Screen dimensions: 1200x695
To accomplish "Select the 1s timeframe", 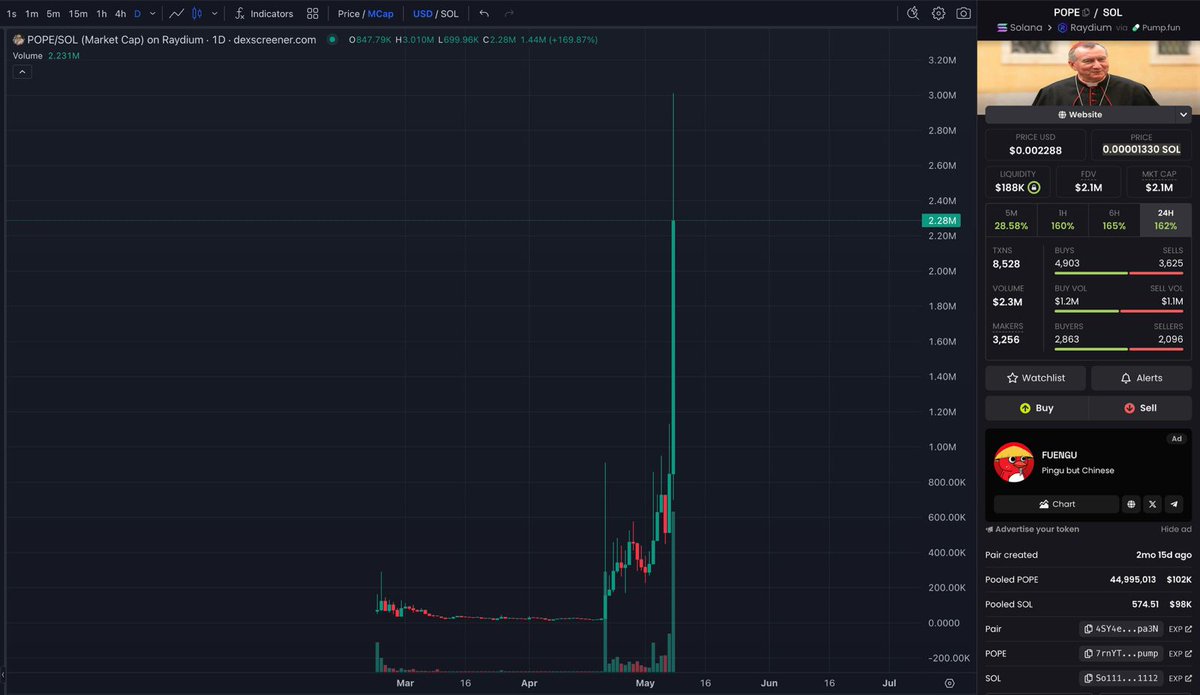I will tap(12, 14).
